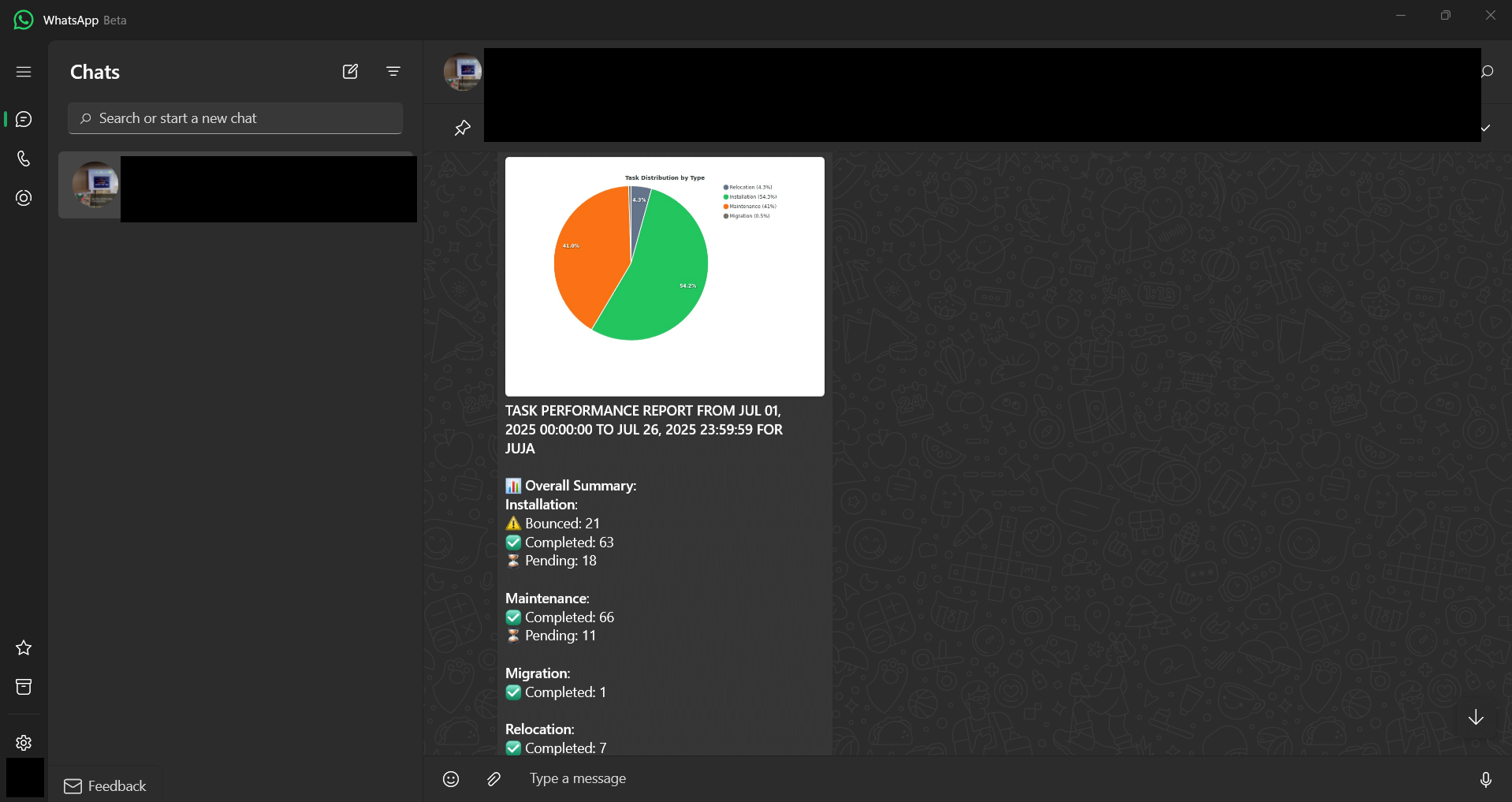Show starred messages
This screenshot has width=1512, height=802.
[24, 647]
